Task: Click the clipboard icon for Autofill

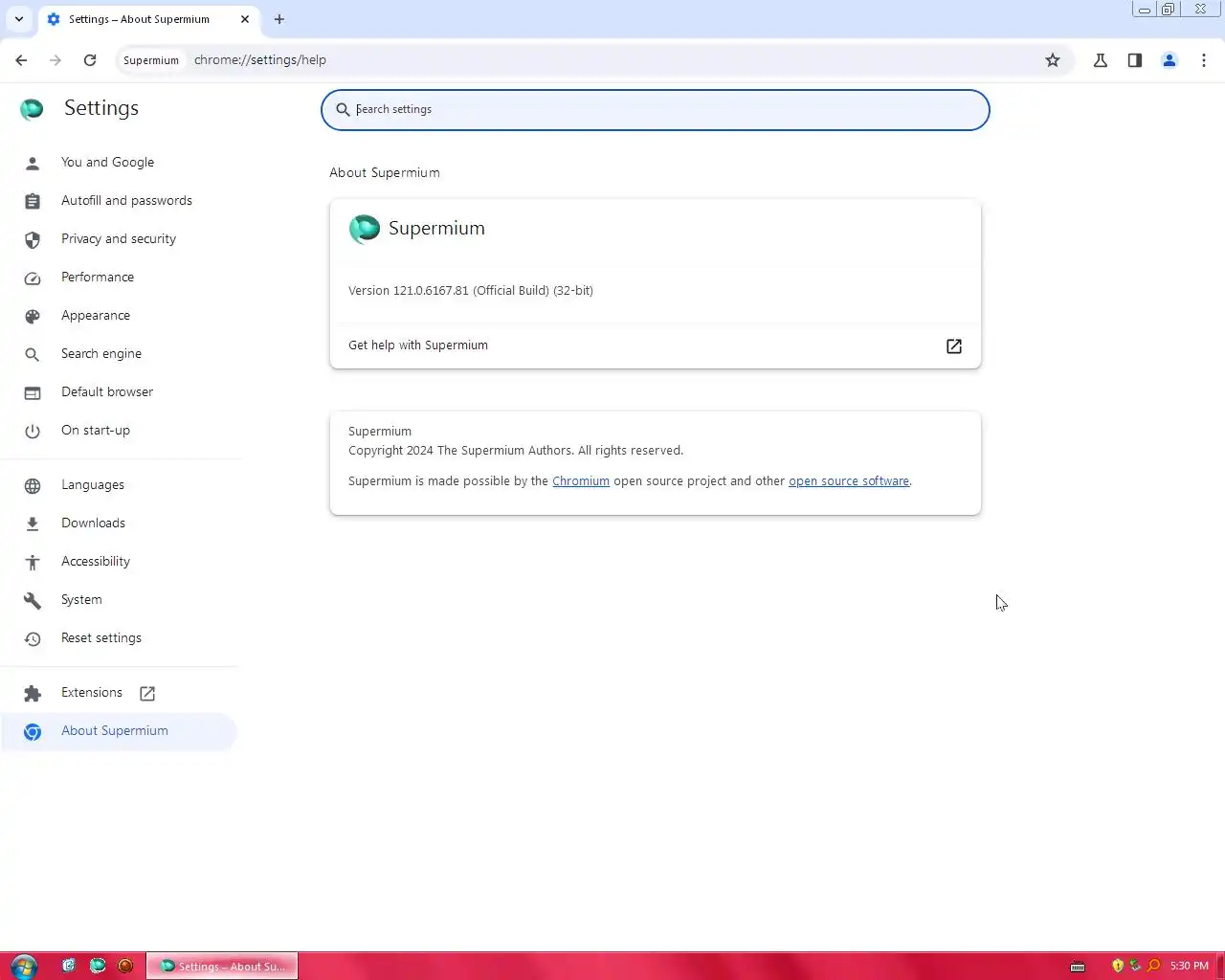Action: click(33, 202)
